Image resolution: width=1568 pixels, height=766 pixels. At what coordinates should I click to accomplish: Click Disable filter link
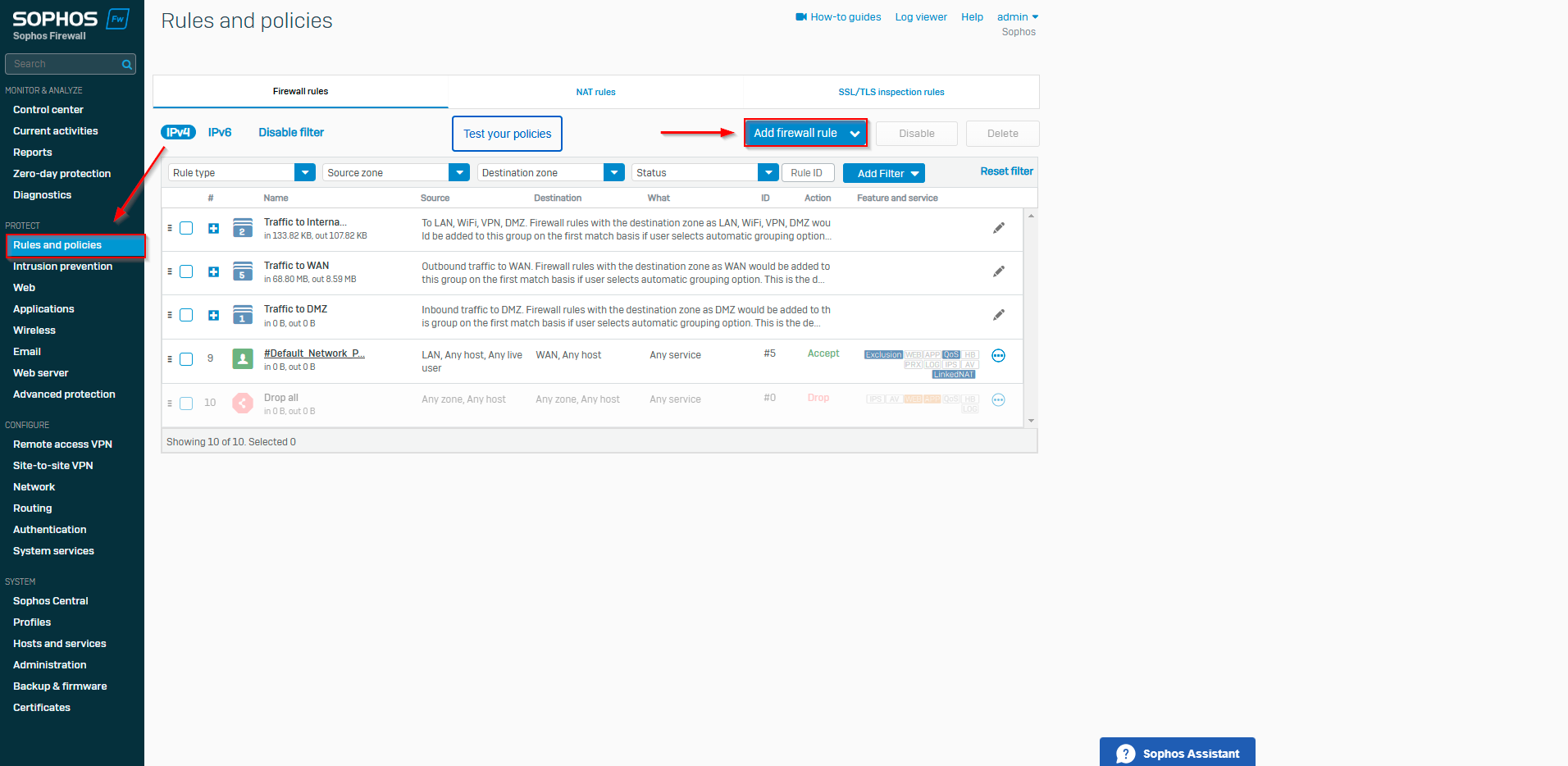click(291, 132)
